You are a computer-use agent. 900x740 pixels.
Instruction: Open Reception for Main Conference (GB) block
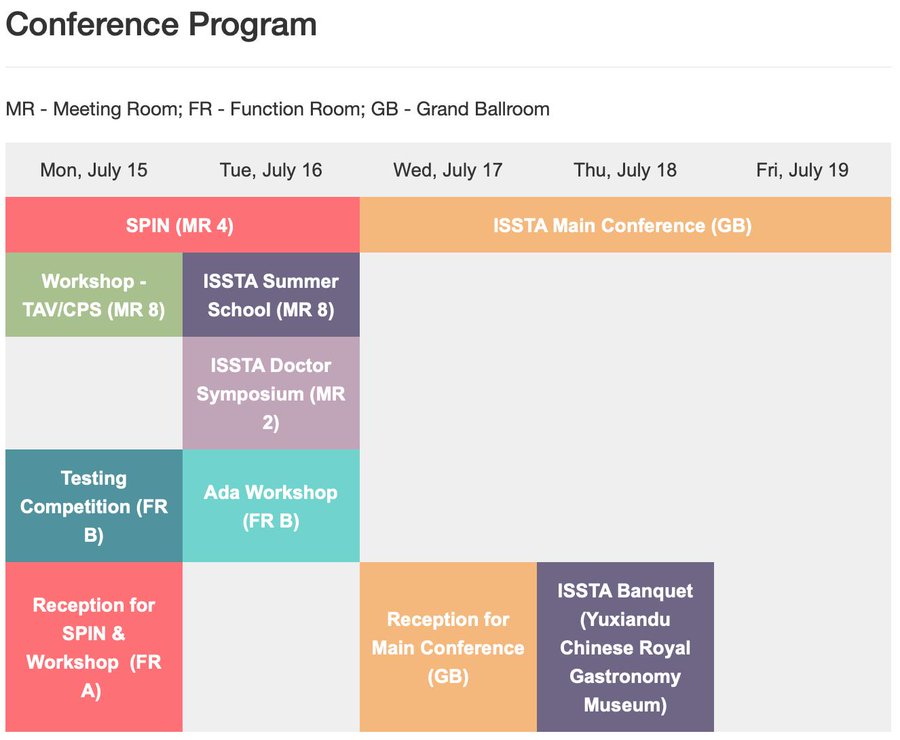(448, 647)
